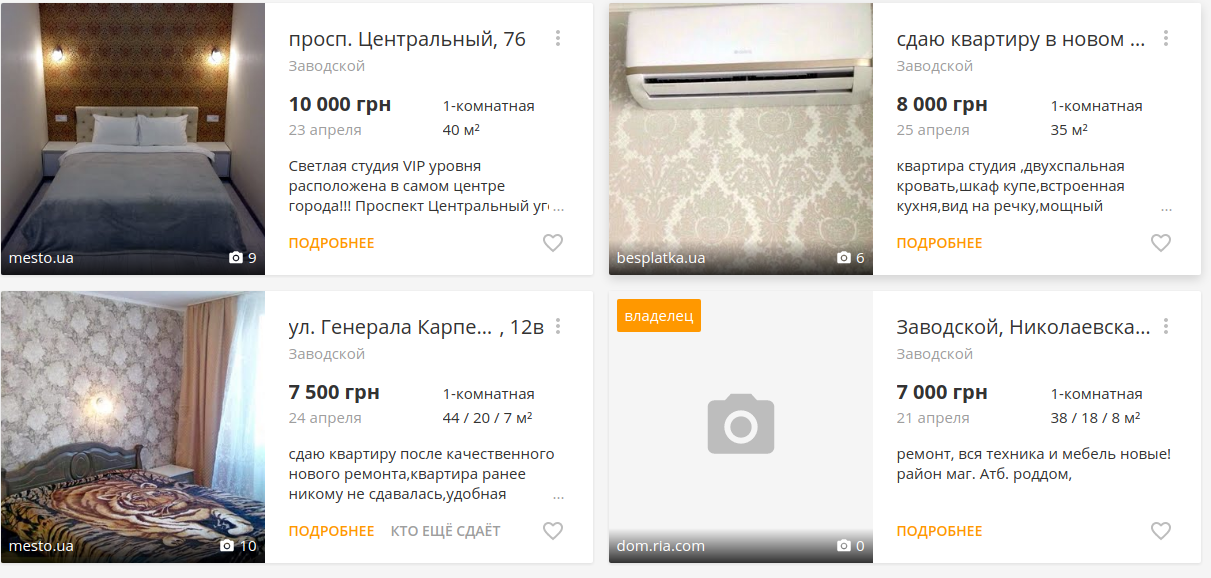Screen dimensions: 1211x578
Task: Click the photo count camera icon showing 9
Action: click(x=236, y=258)
